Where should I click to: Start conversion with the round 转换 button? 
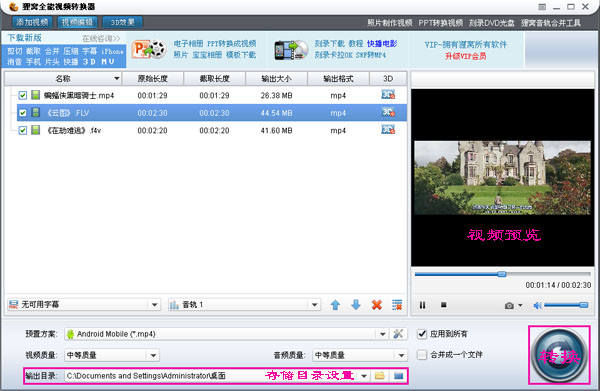pos(559,355)
